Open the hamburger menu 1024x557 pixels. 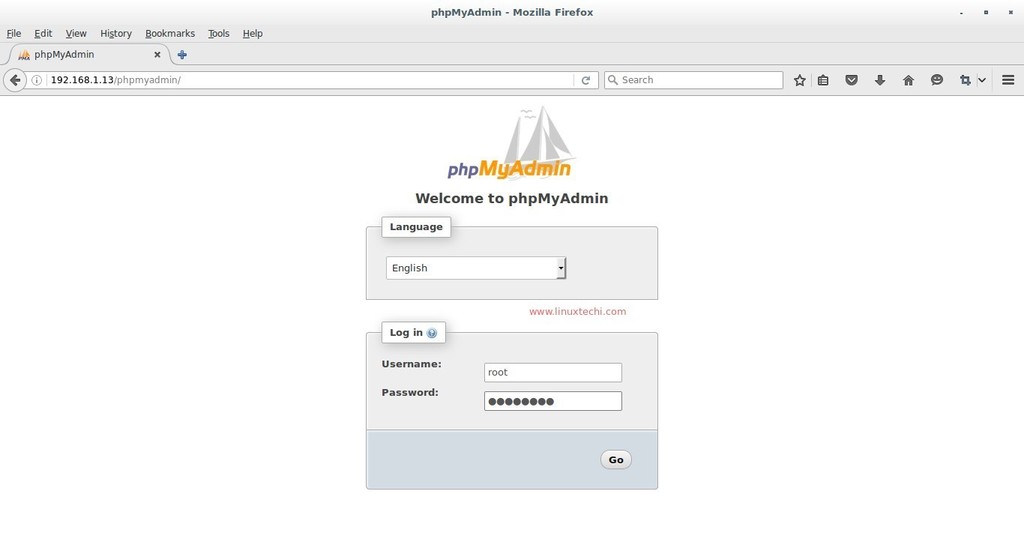coord(1008,80)
